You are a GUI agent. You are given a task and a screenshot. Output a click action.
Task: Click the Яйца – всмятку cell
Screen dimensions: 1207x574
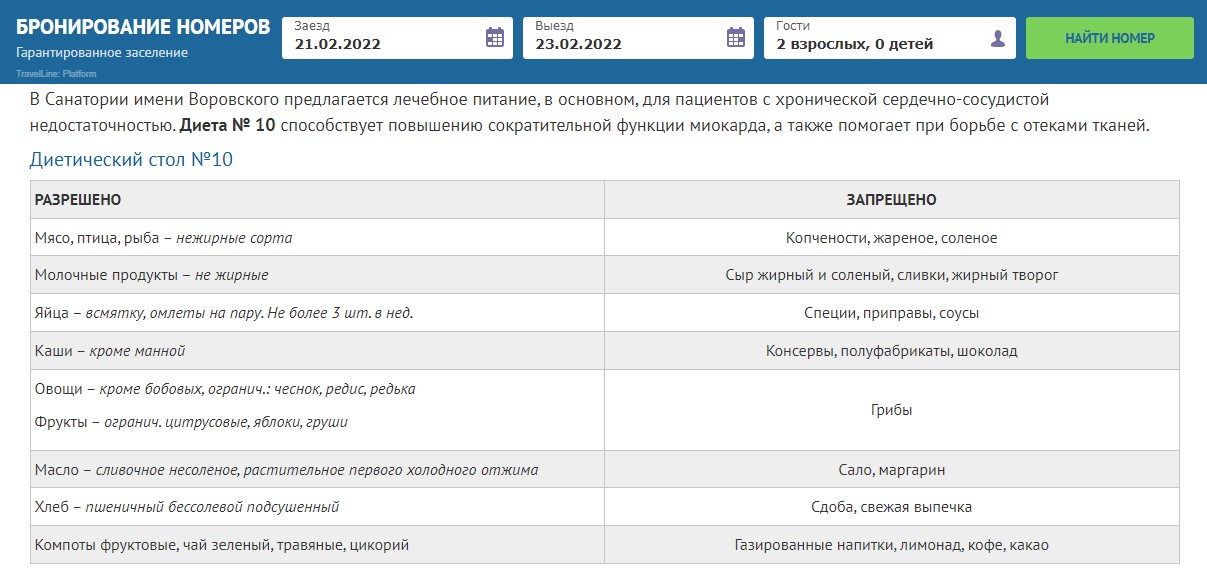tap(317, 313)
